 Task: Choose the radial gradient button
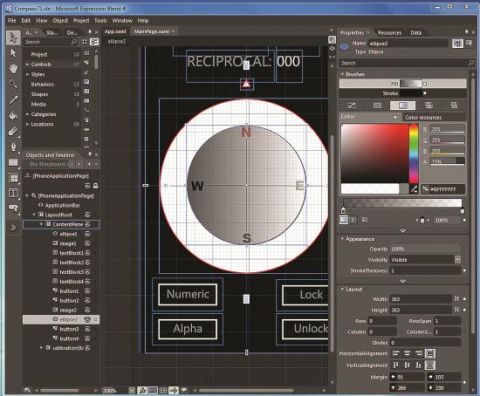[353, 220]
